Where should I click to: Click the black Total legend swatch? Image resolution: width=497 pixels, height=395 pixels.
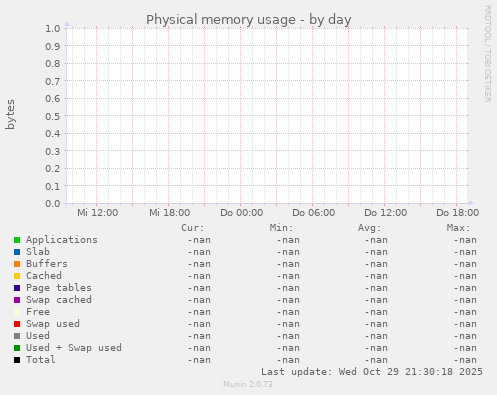(x=17, y=360)
